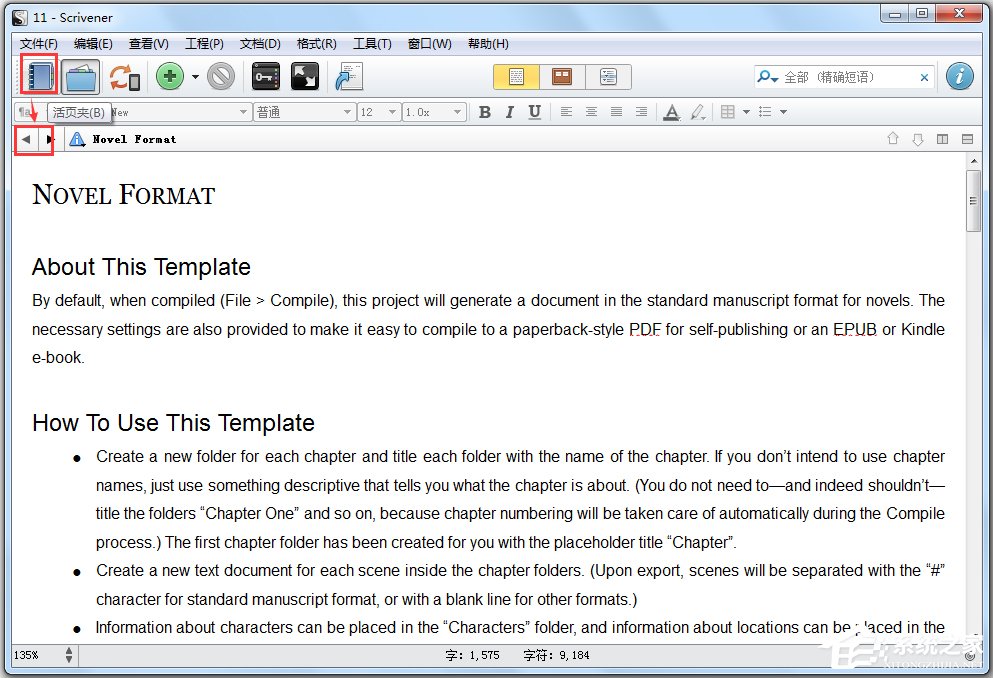The image size is (993, 678).
Task: Open the font size 12 dropdown
Action: (x=379, y=112)
